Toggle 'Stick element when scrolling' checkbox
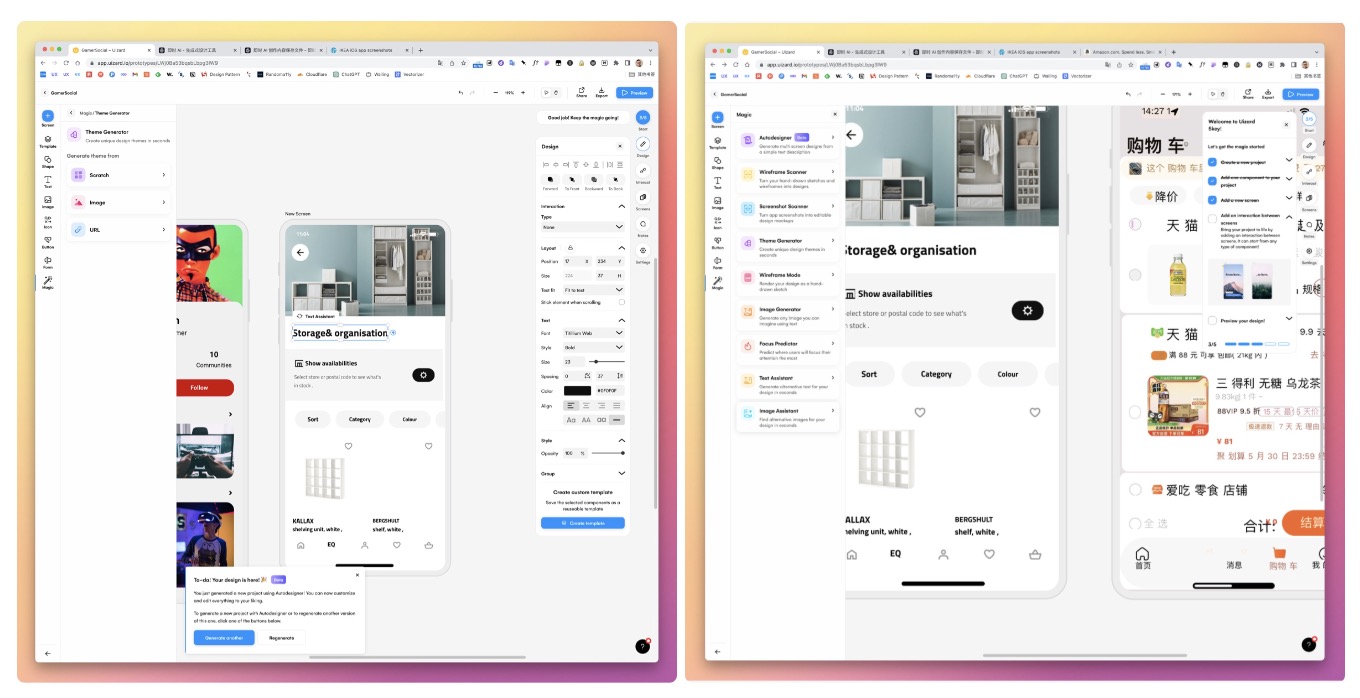Image resolution: width=1360 pixels, height=698 pixels. coord(621,302)
